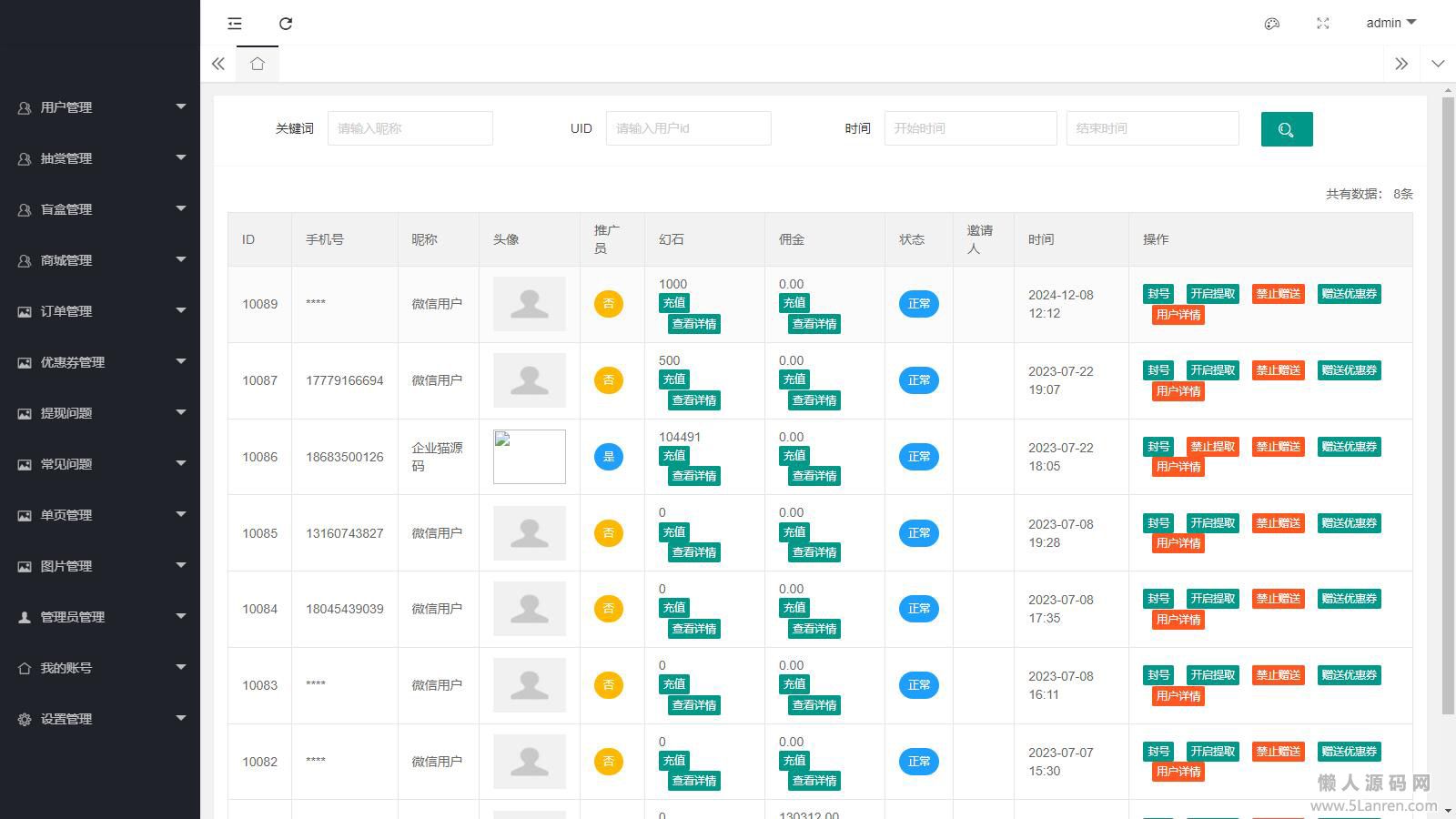Screen dimensions: 1456x819
Task: Toggle status 正常 for user 10089
Action: click(918, 304)
